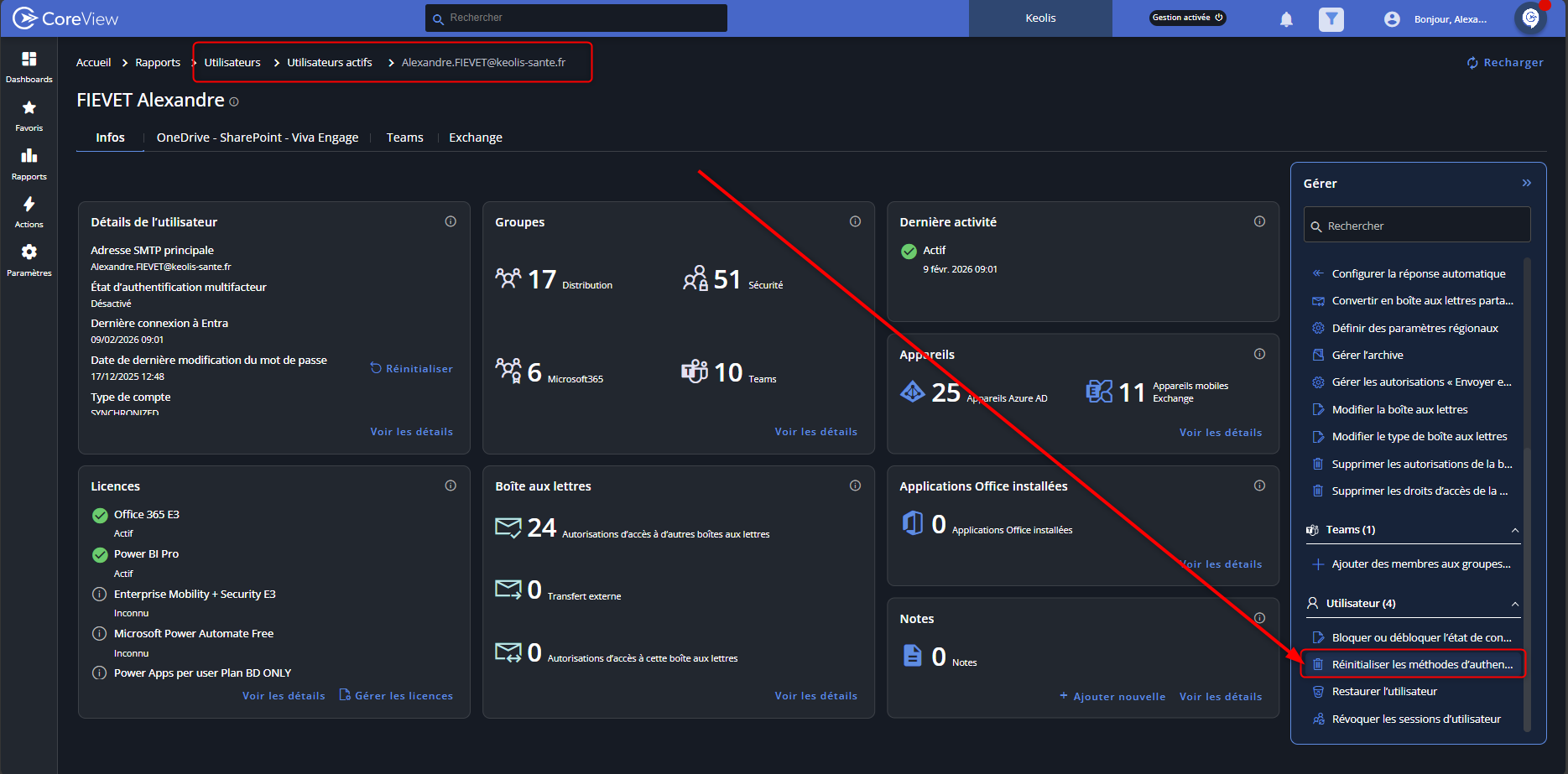Show info for Boîte aux lettres card
The width and height of the screenshot is (1568, 774).
(x=855, y=486)
